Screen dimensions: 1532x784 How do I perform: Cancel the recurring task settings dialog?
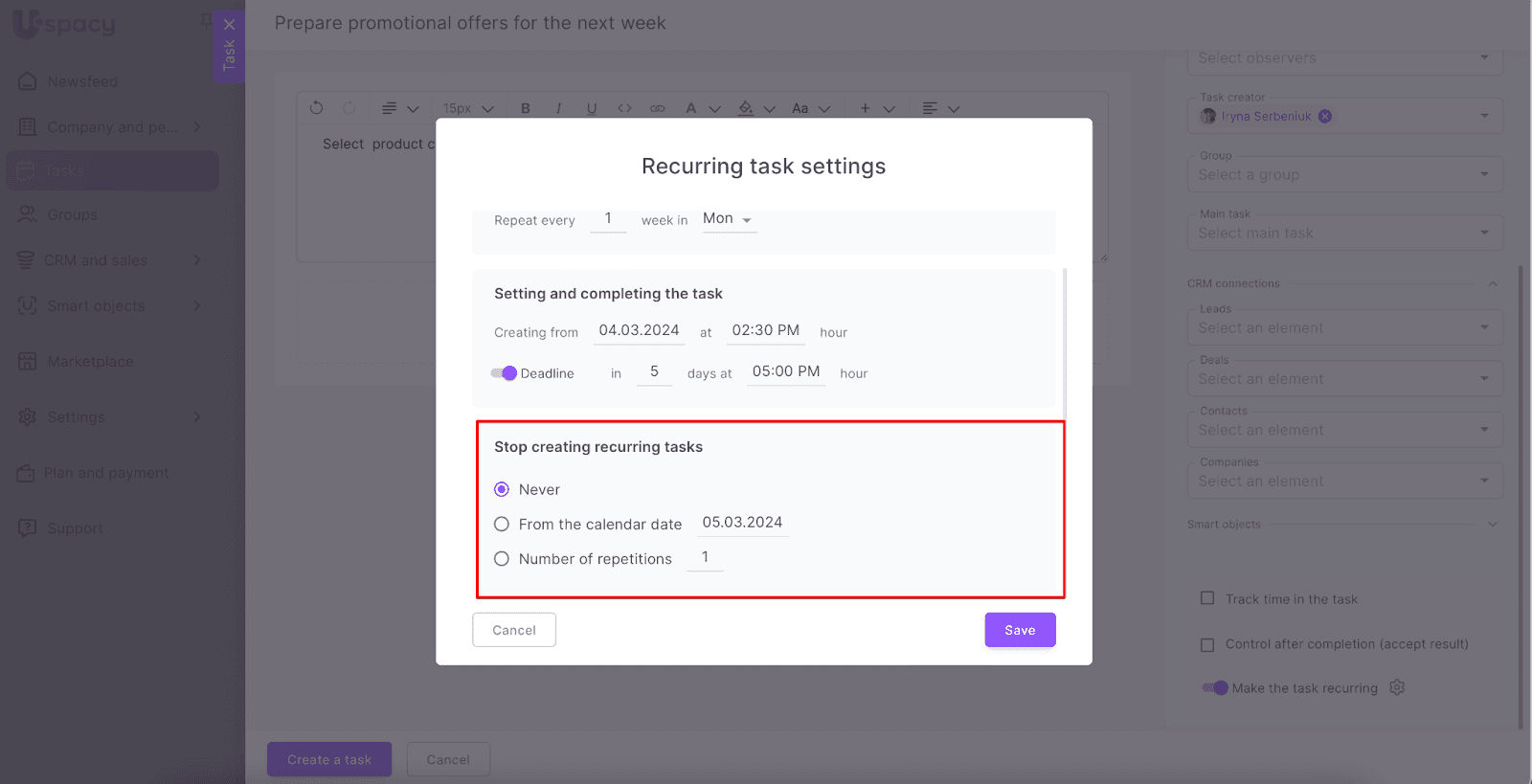514,630
